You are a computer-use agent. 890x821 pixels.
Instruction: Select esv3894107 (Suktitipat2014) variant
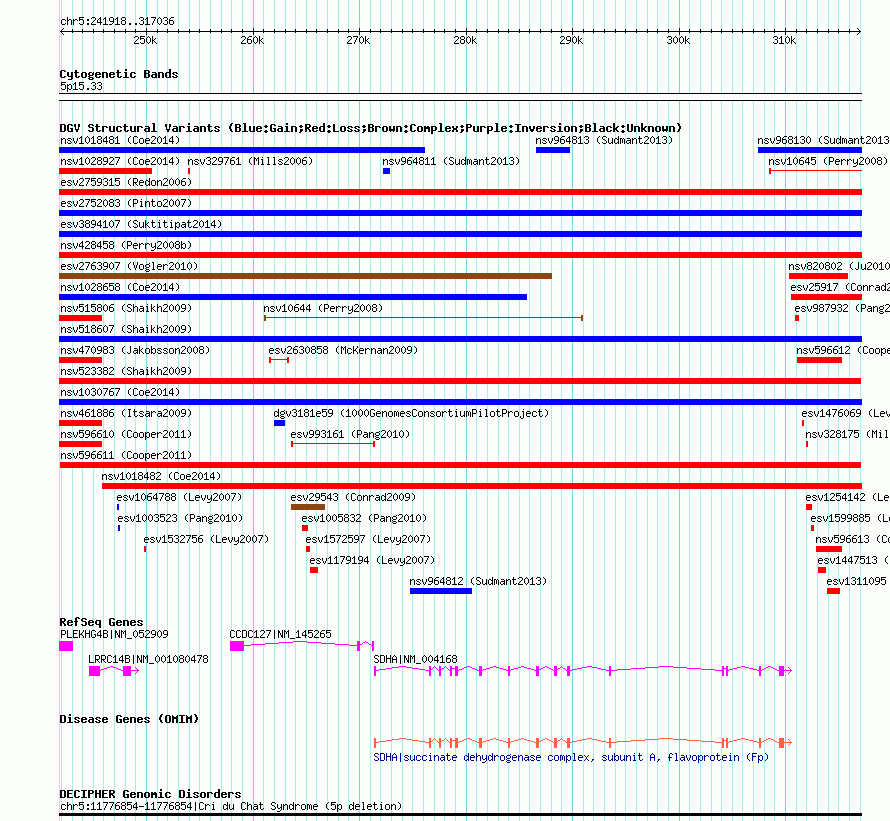tap(141, 224)
